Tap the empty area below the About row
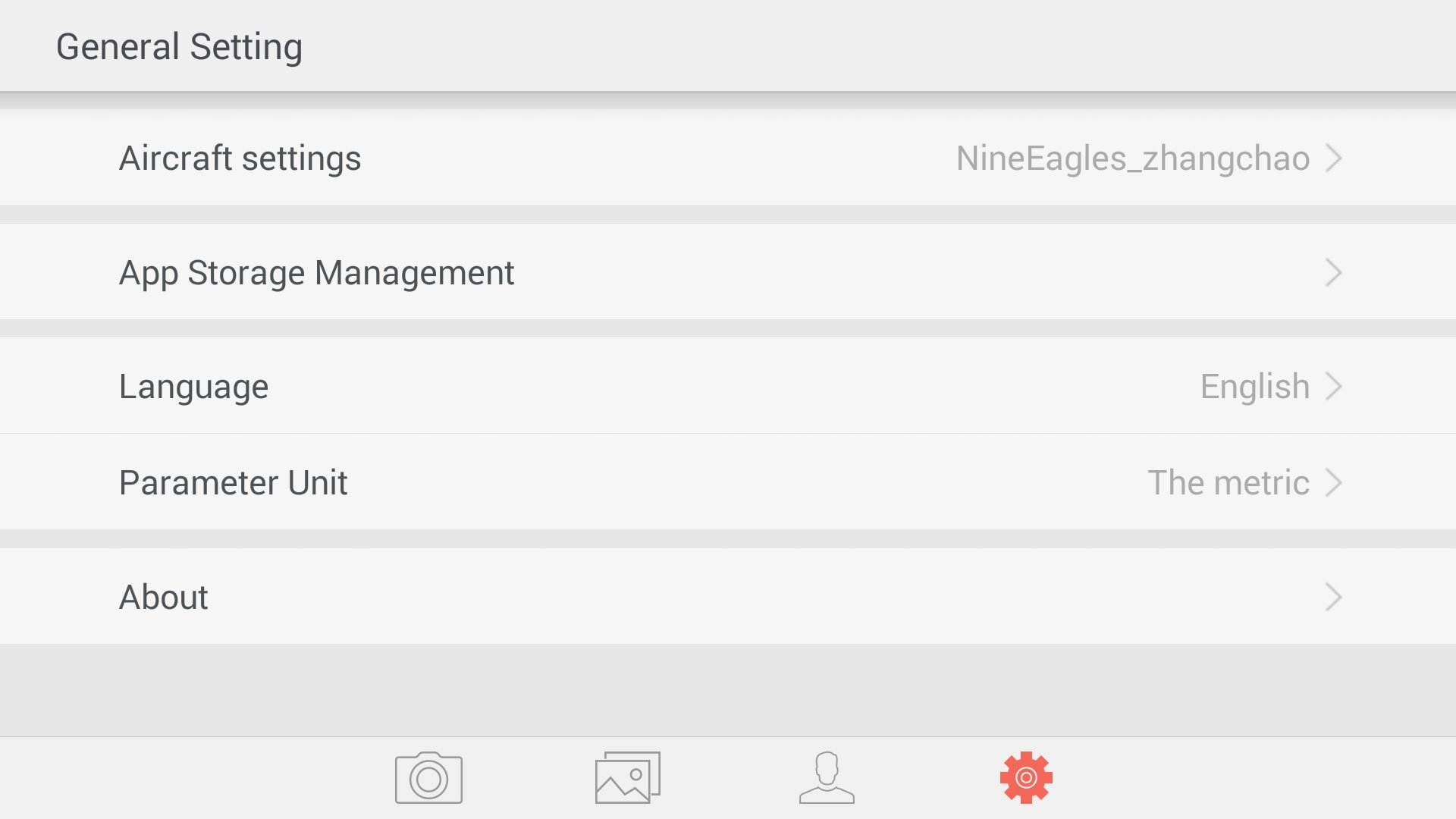 [728, 690]
